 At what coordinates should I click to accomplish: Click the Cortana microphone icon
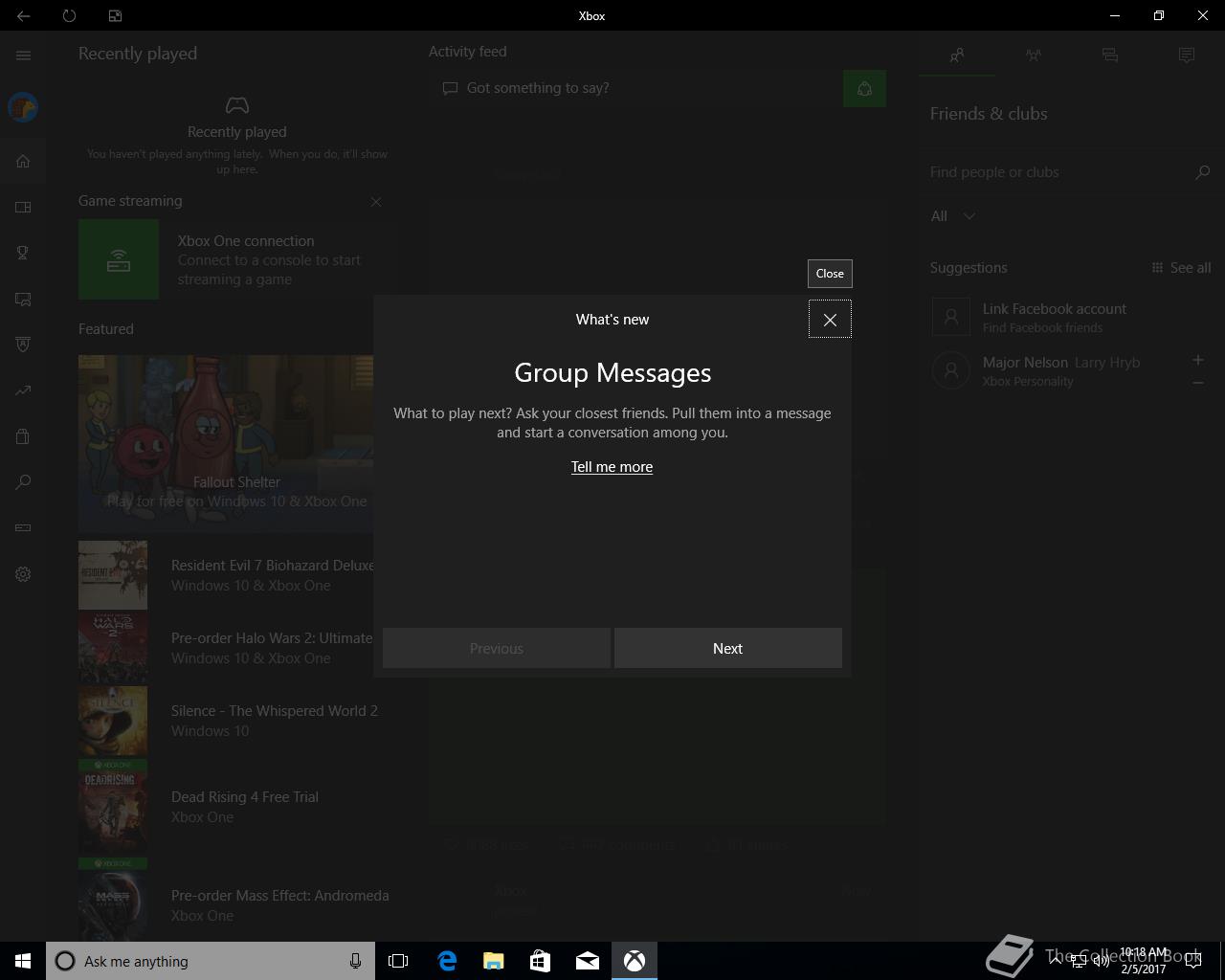tap(355, 961)
